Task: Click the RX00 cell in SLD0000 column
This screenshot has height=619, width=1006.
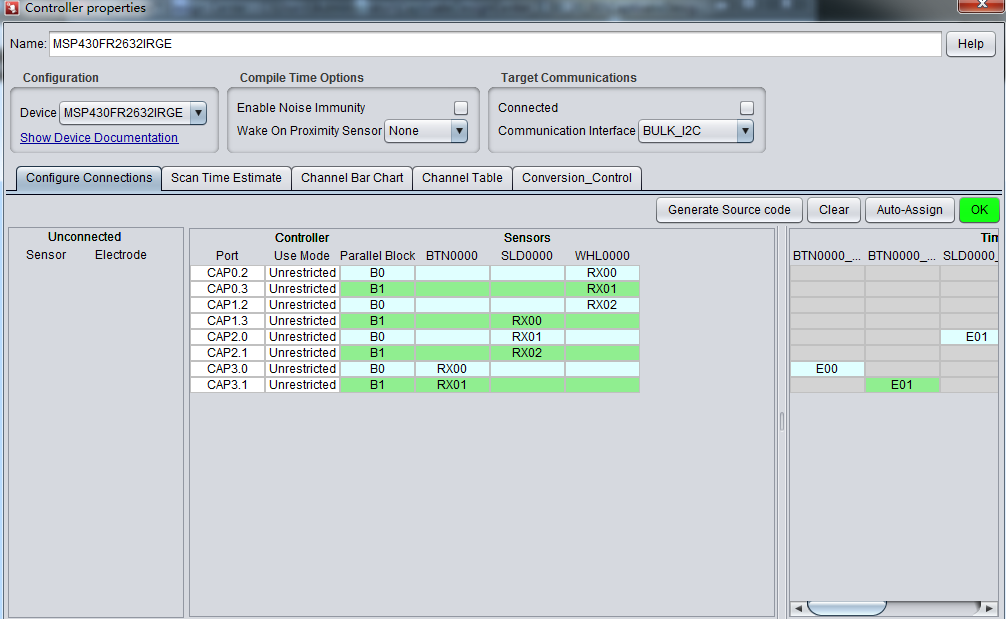Action: coord(527,321)
